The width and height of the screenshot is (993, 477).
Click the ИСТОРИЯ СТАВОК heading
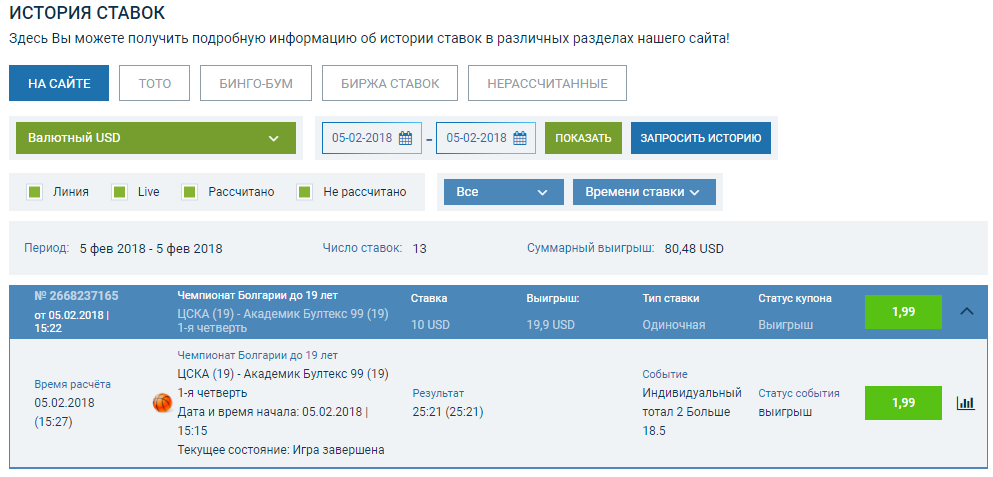point(87,13)
